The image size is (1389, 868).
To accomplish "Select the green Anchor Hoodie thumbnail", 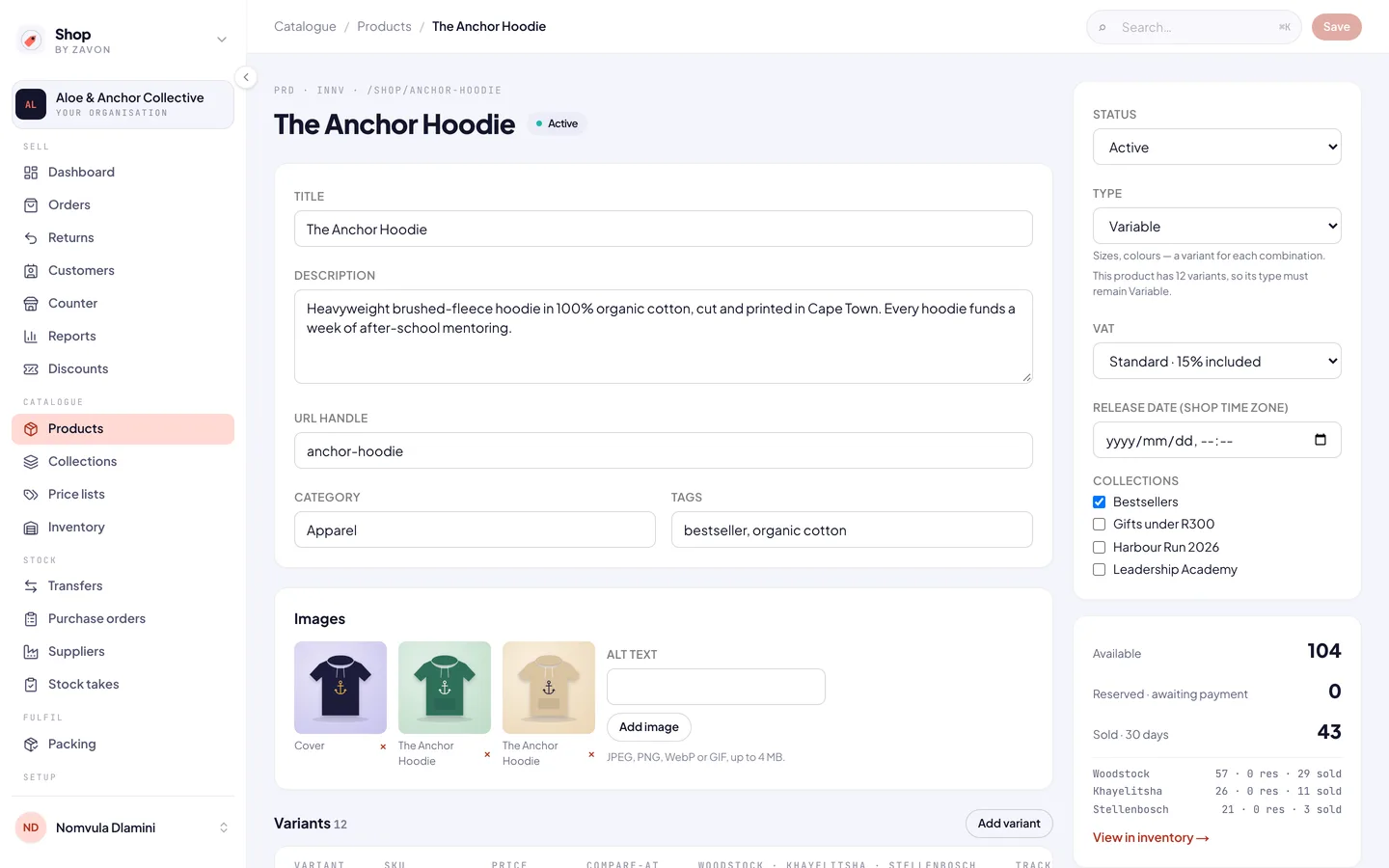I will [445, 688].
